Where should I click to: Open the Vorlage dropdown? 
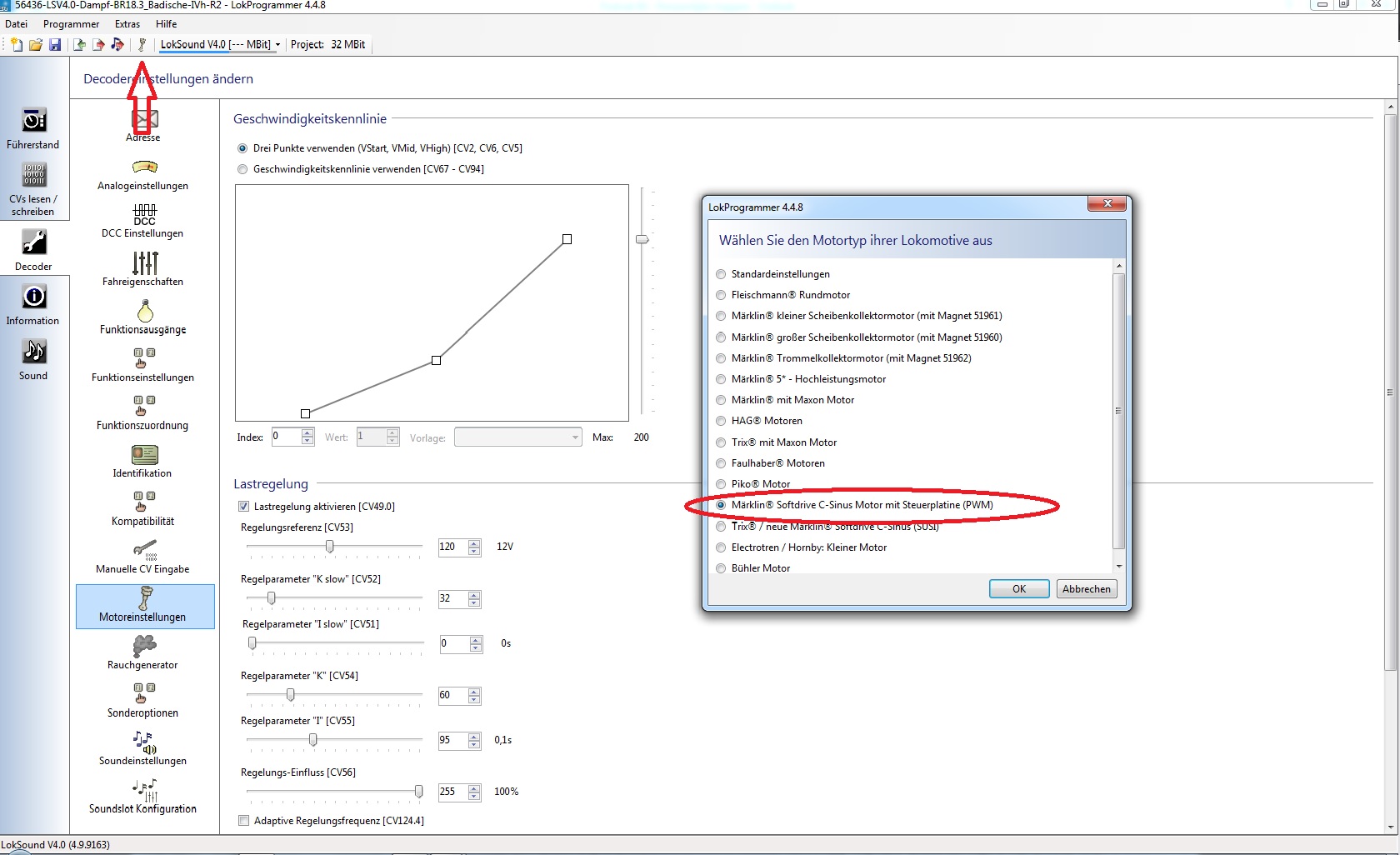(x=517, y=437)
